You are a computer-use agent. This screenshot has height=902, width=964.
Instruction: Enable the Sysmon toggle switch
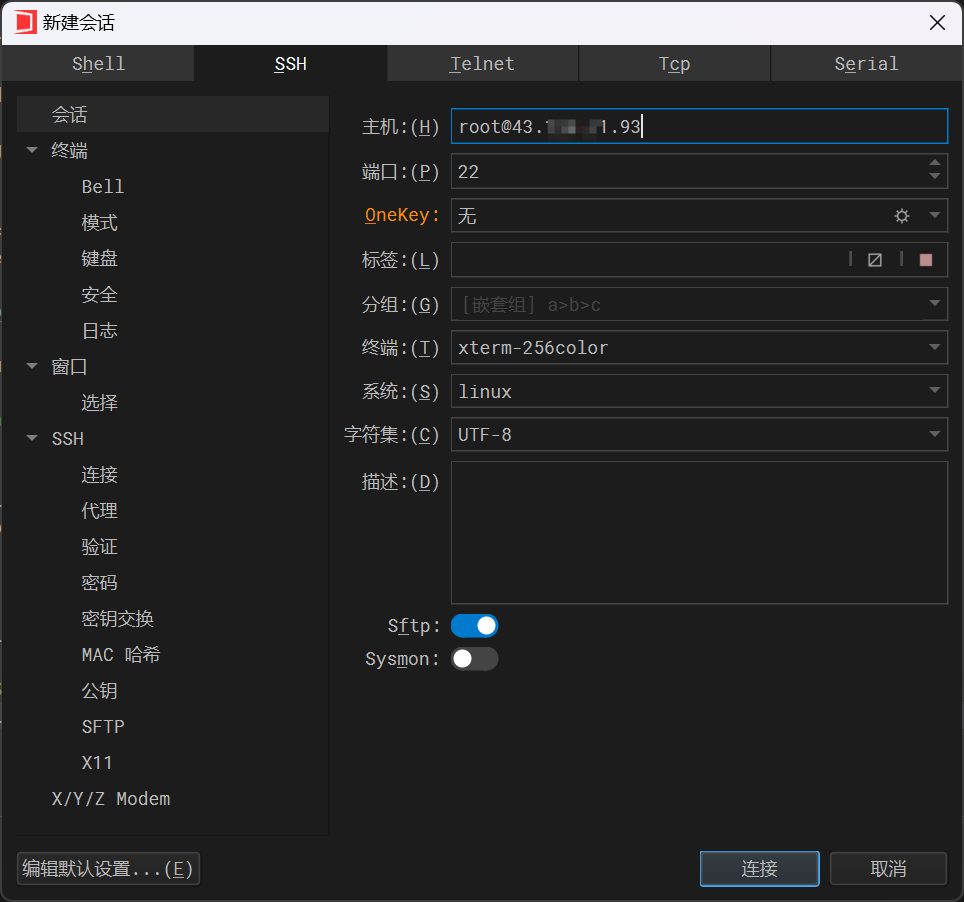coord(474,659)
